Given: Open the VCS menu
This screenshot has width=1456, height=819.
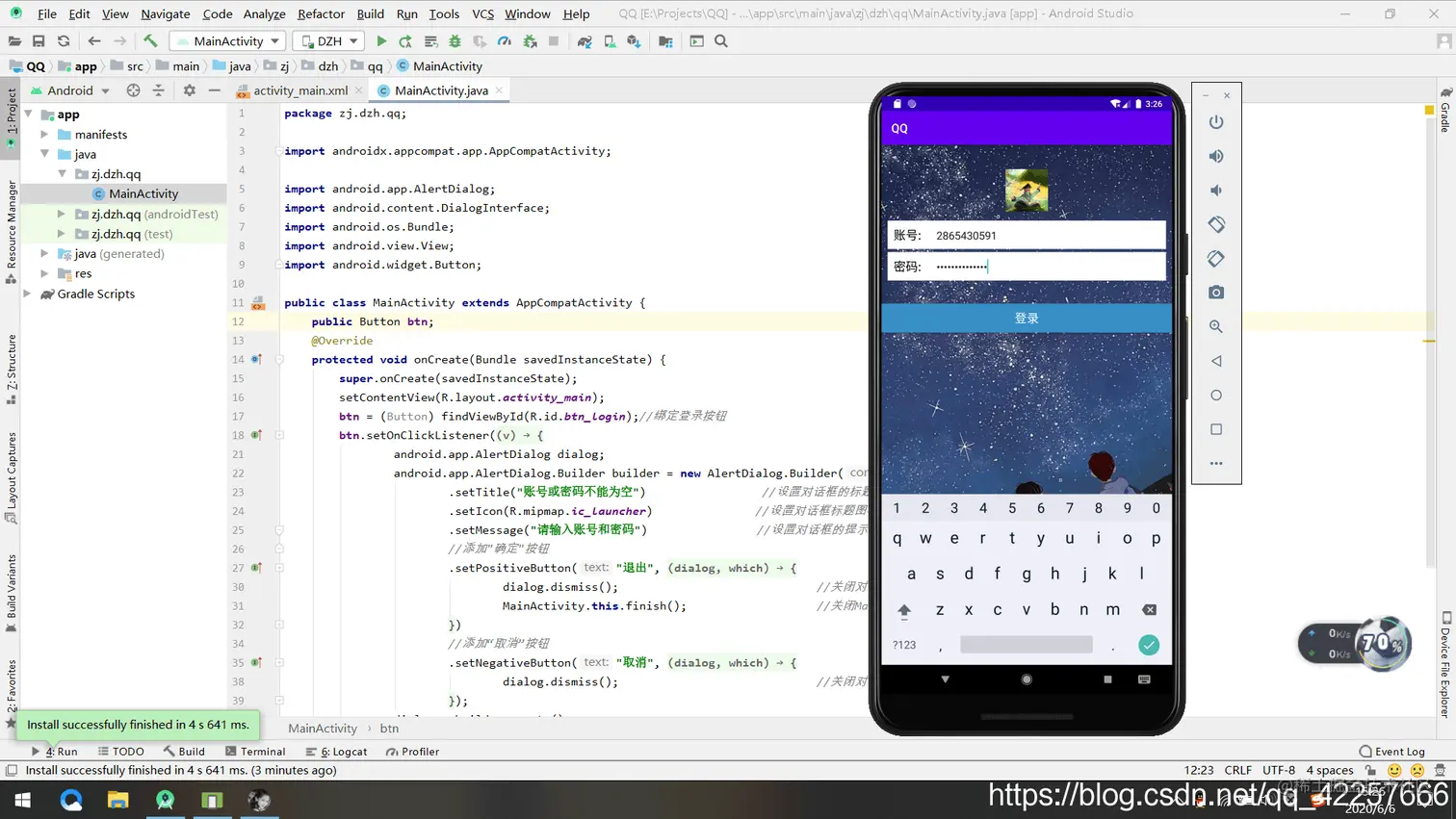Looking at the screenshot, I should coord(482,13).
